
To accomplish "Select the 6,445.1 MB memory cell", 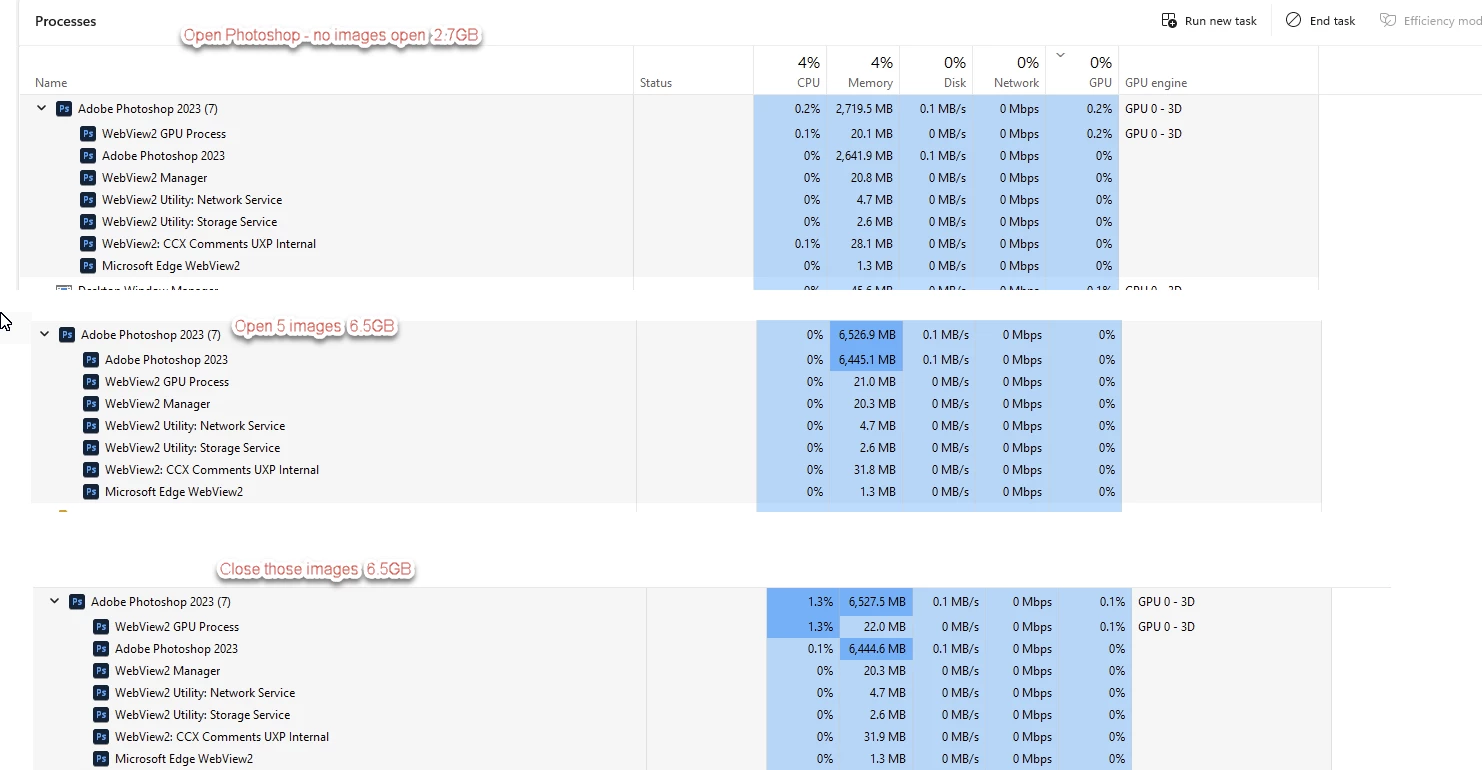I will (866, 360).
